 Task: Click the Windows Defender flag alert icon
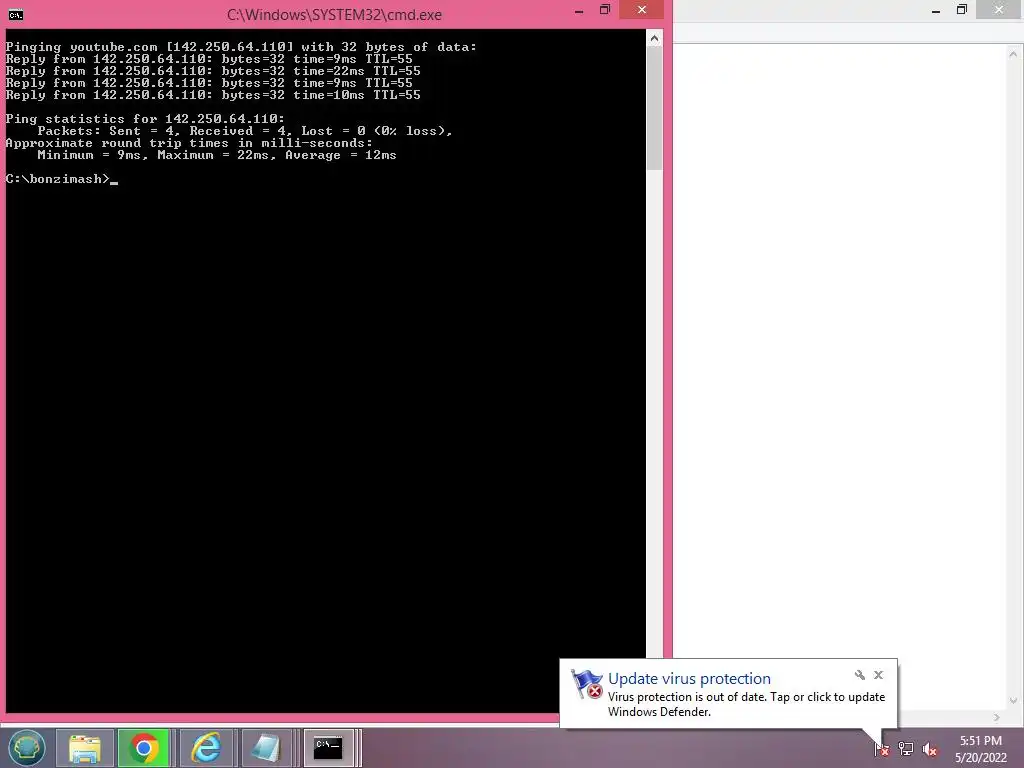[x=586, y=684]
